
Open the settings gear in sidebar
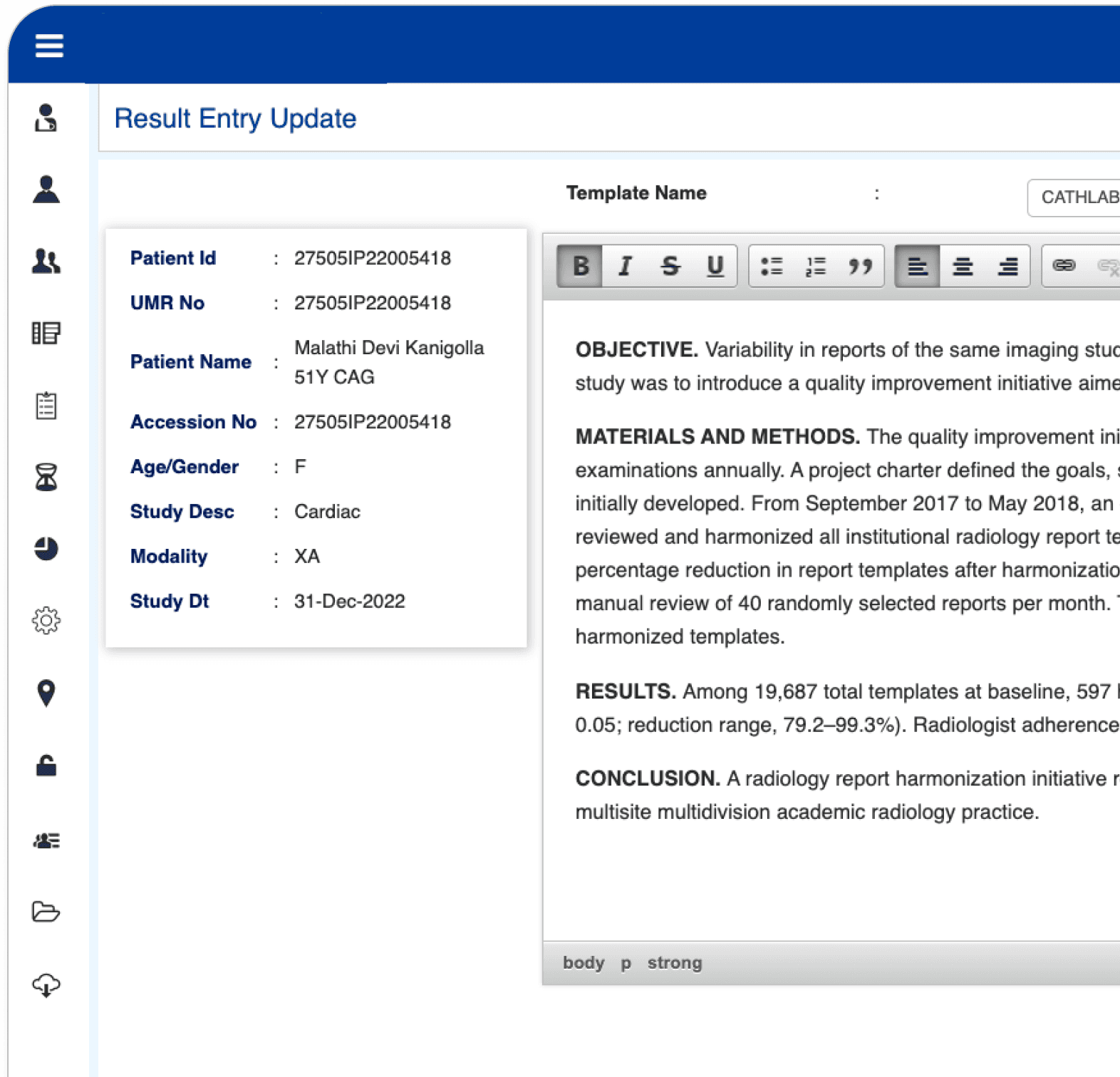46,620
